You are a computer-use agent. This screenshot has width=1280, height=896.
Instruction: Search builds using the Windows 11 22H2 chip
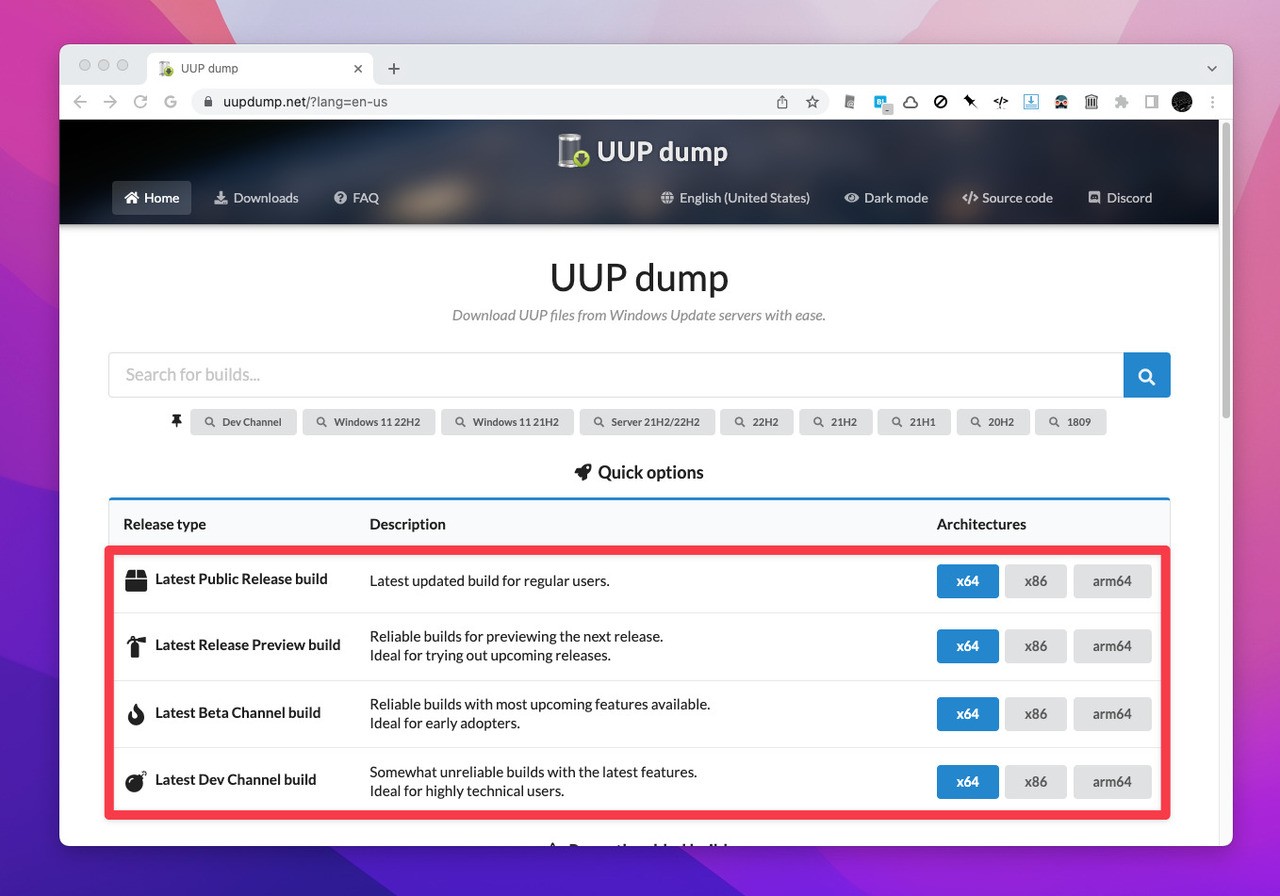click(368, 421)
